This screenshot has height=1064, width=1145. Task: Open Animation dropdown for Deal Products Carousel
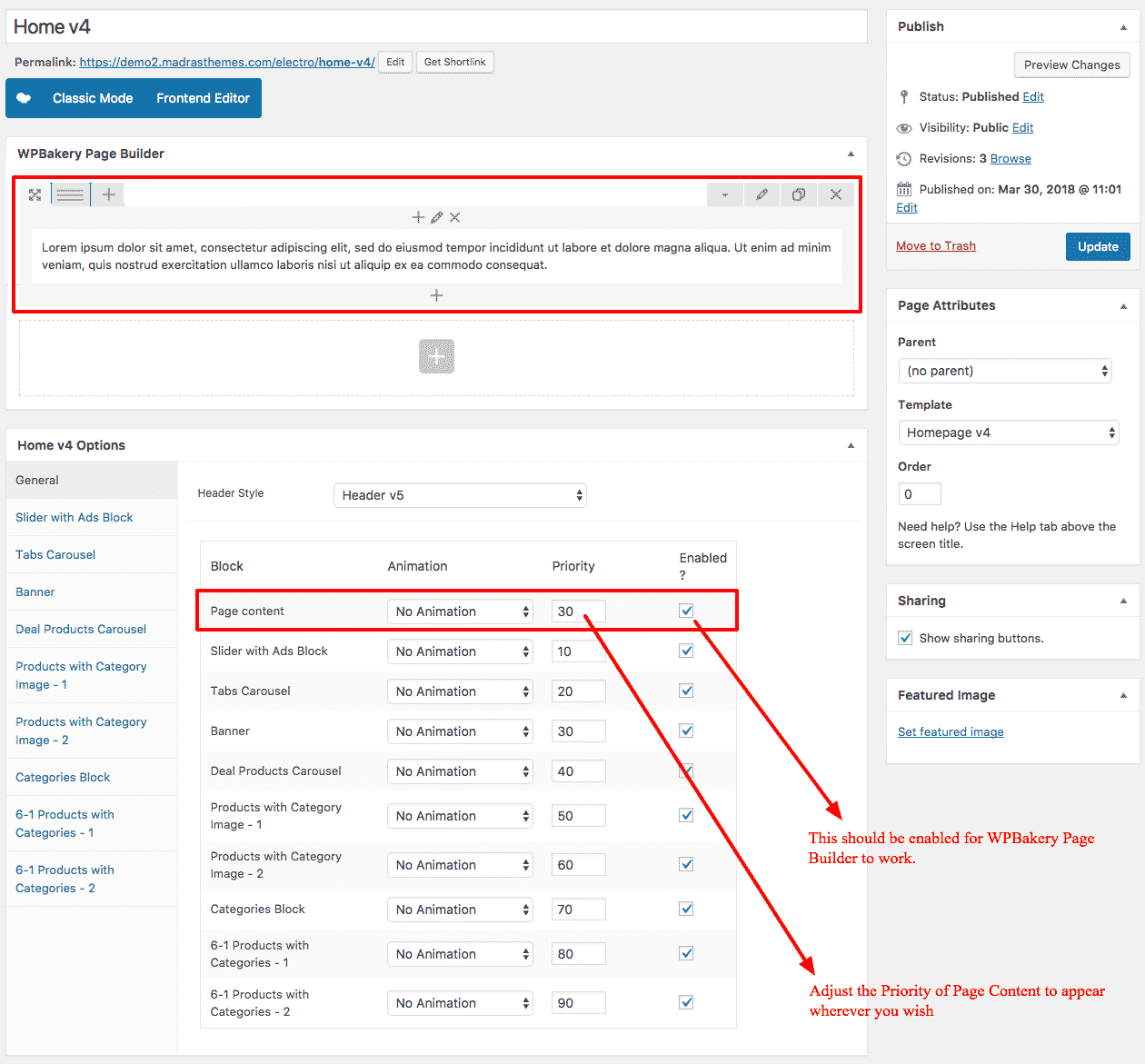point(460,771)
